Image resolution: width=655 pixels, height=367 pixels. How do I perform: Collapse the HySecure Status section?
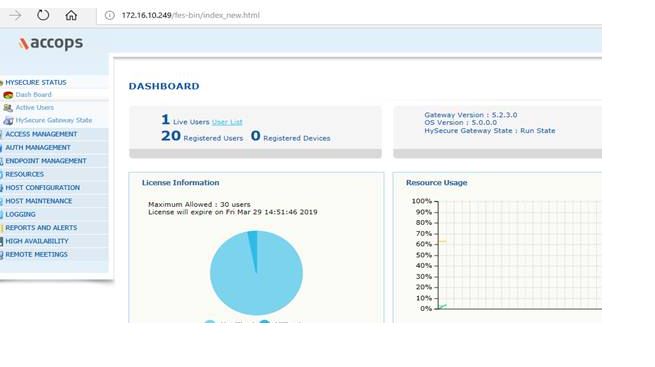(x=36, y=82)
